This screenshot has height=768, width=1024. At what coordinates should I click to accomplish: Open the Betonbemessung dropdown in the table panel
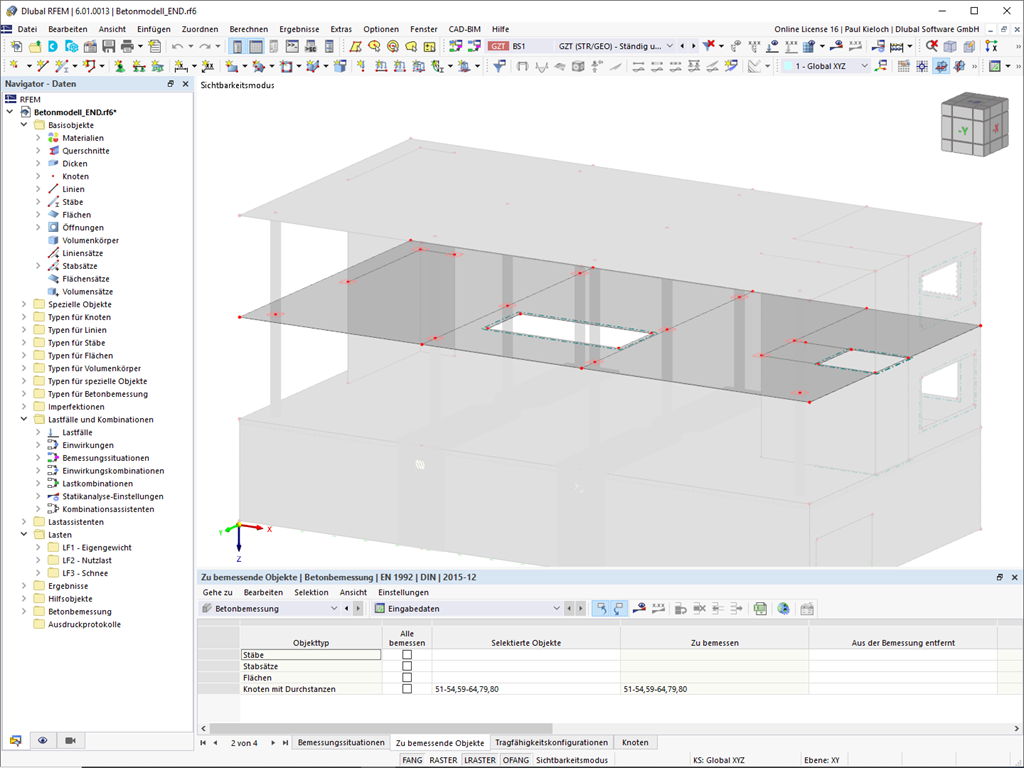click(334, 609)
